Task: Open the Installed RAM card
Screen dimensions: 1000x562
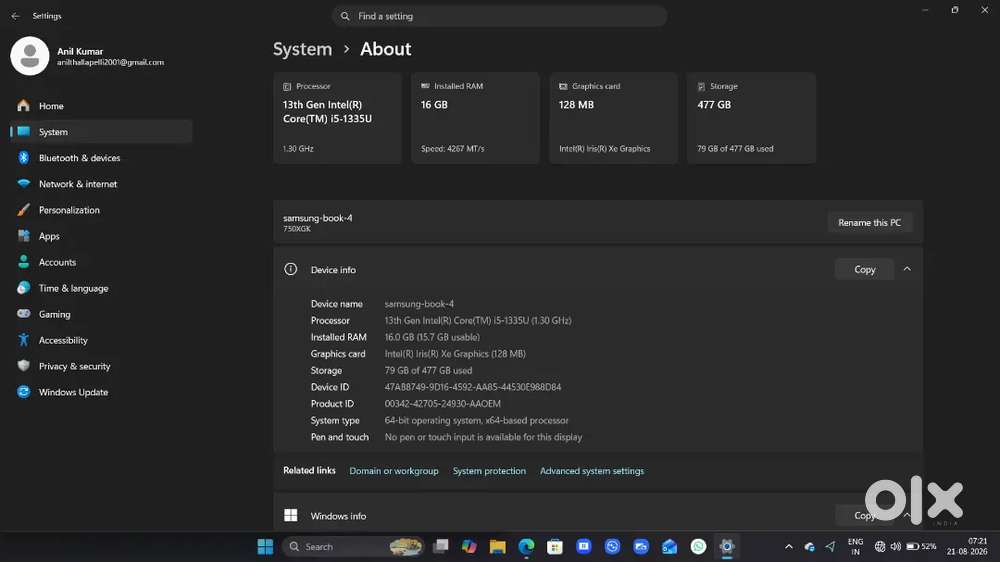Action: point(475,118)
